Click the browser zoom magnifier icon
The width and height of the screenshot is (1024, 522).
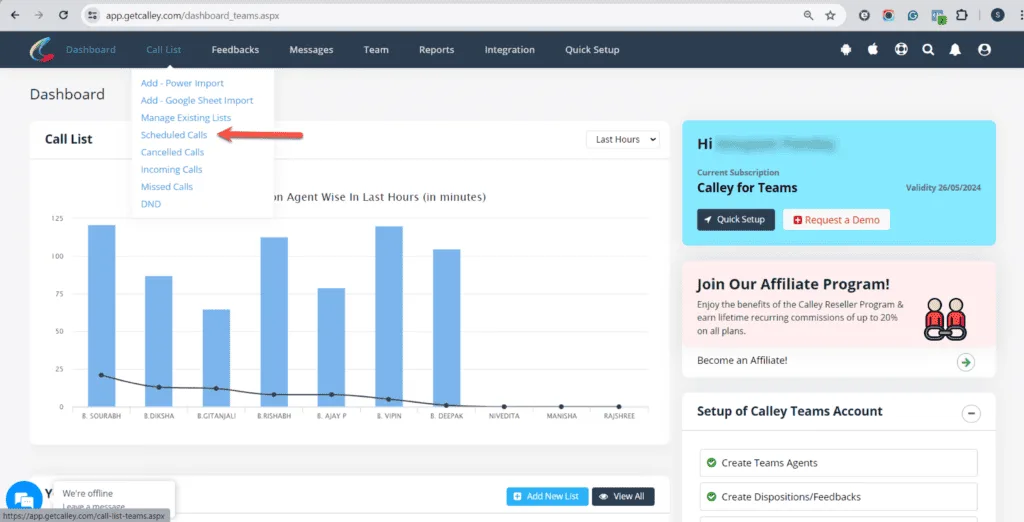tap(808, 15)
